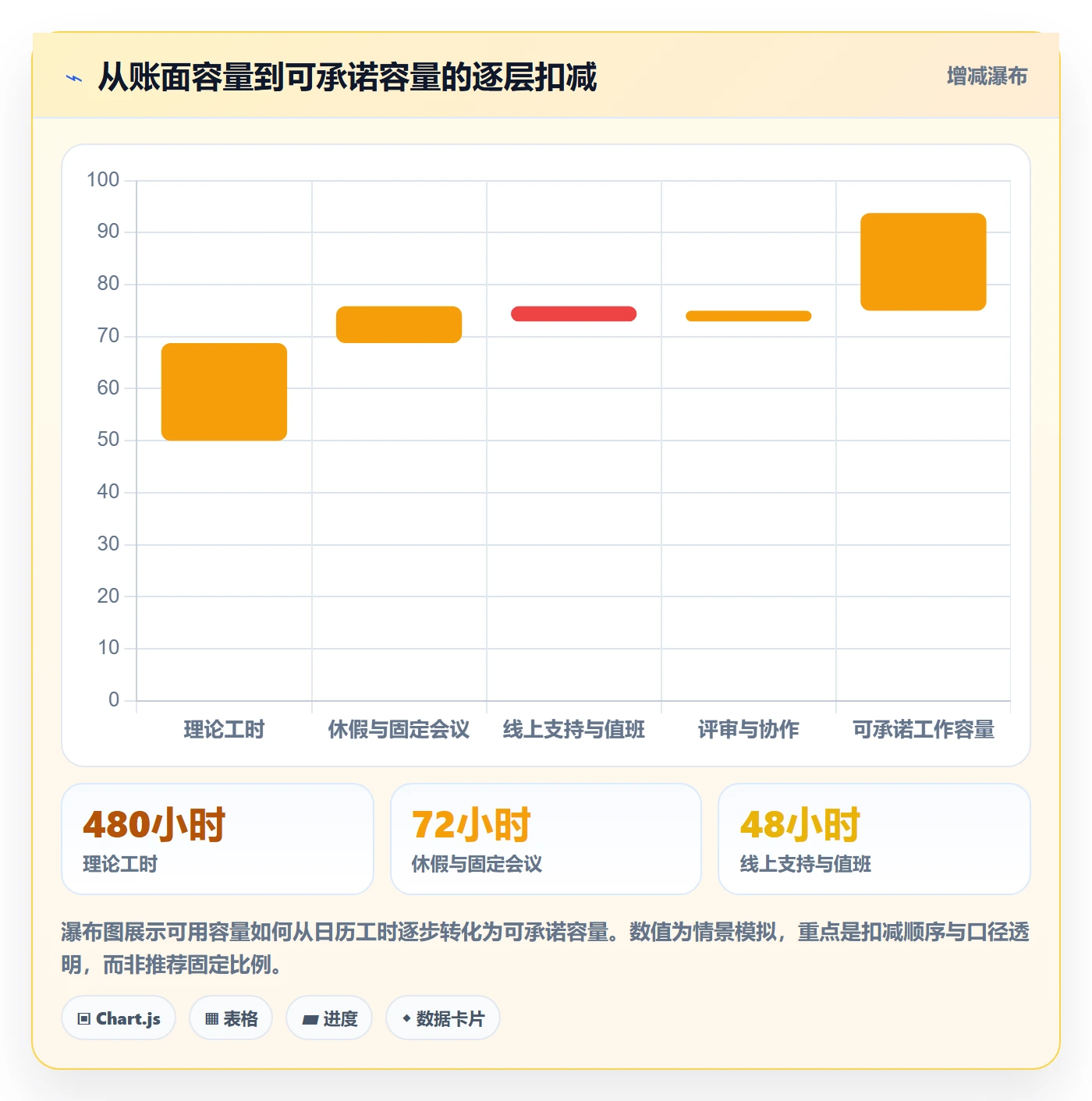Click the 理论工时 x-axis label

[224, 729]
